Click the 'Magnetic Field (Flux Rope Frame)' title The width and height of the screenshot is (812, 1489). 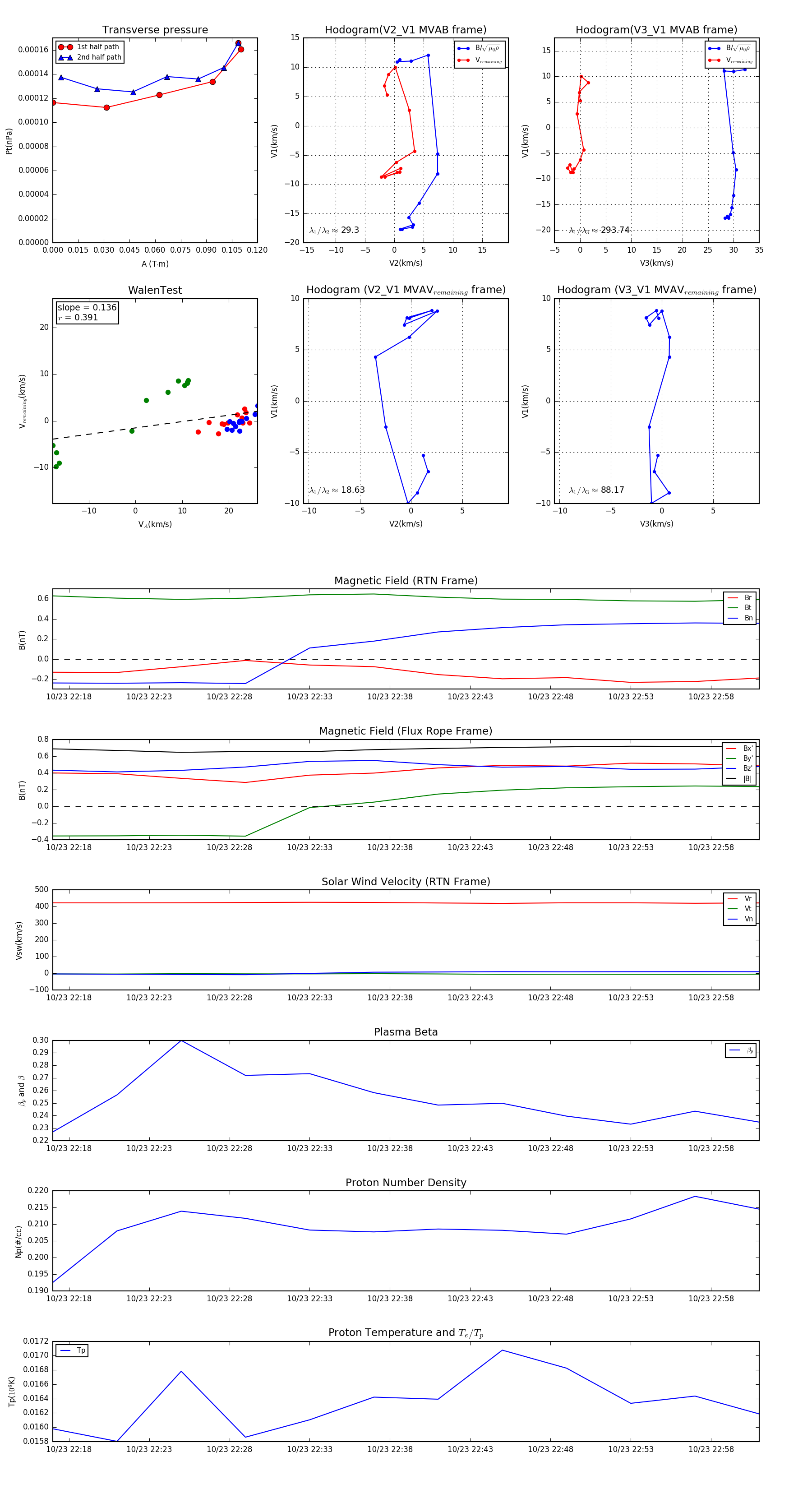406,731
